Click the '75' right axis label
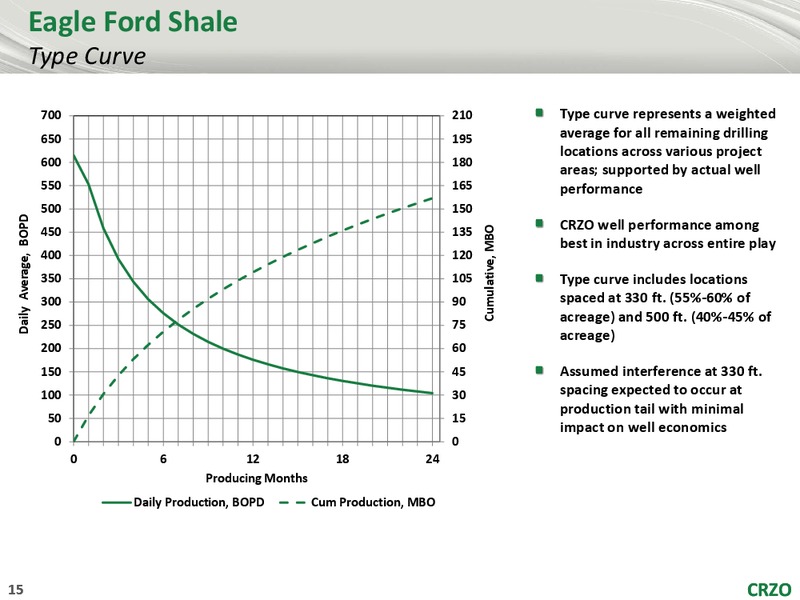This screenshot has width=800, height=600. pyautogui.click(x=459, y=325)
